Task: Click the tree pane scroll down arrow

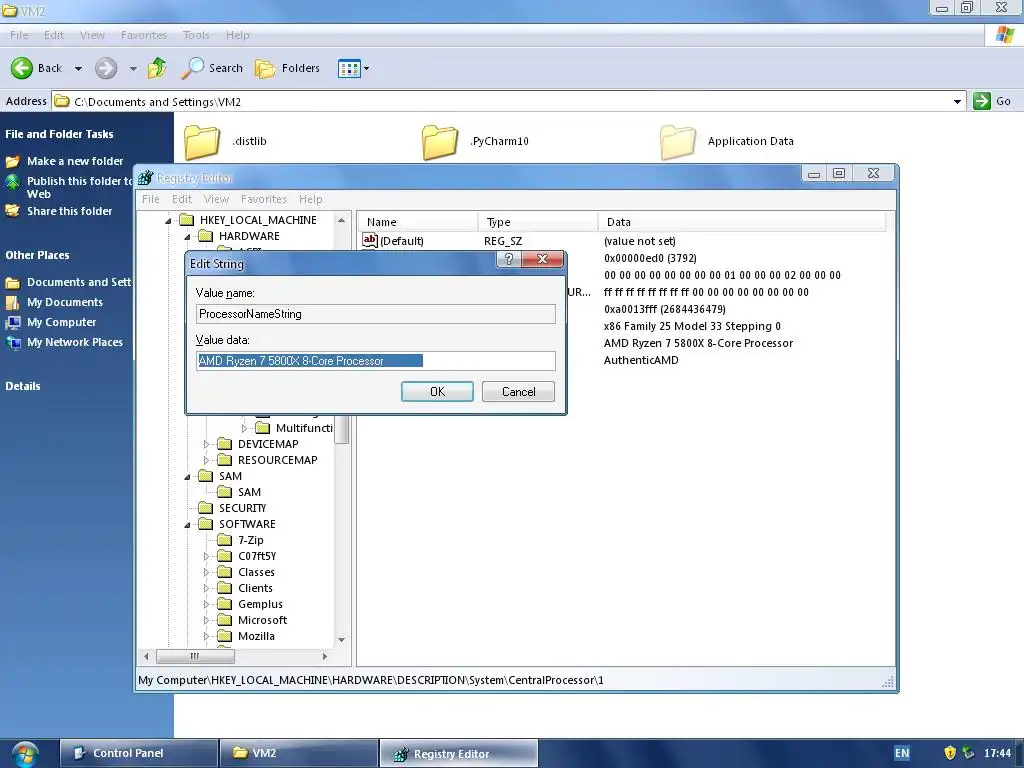Action: [342, 640]
